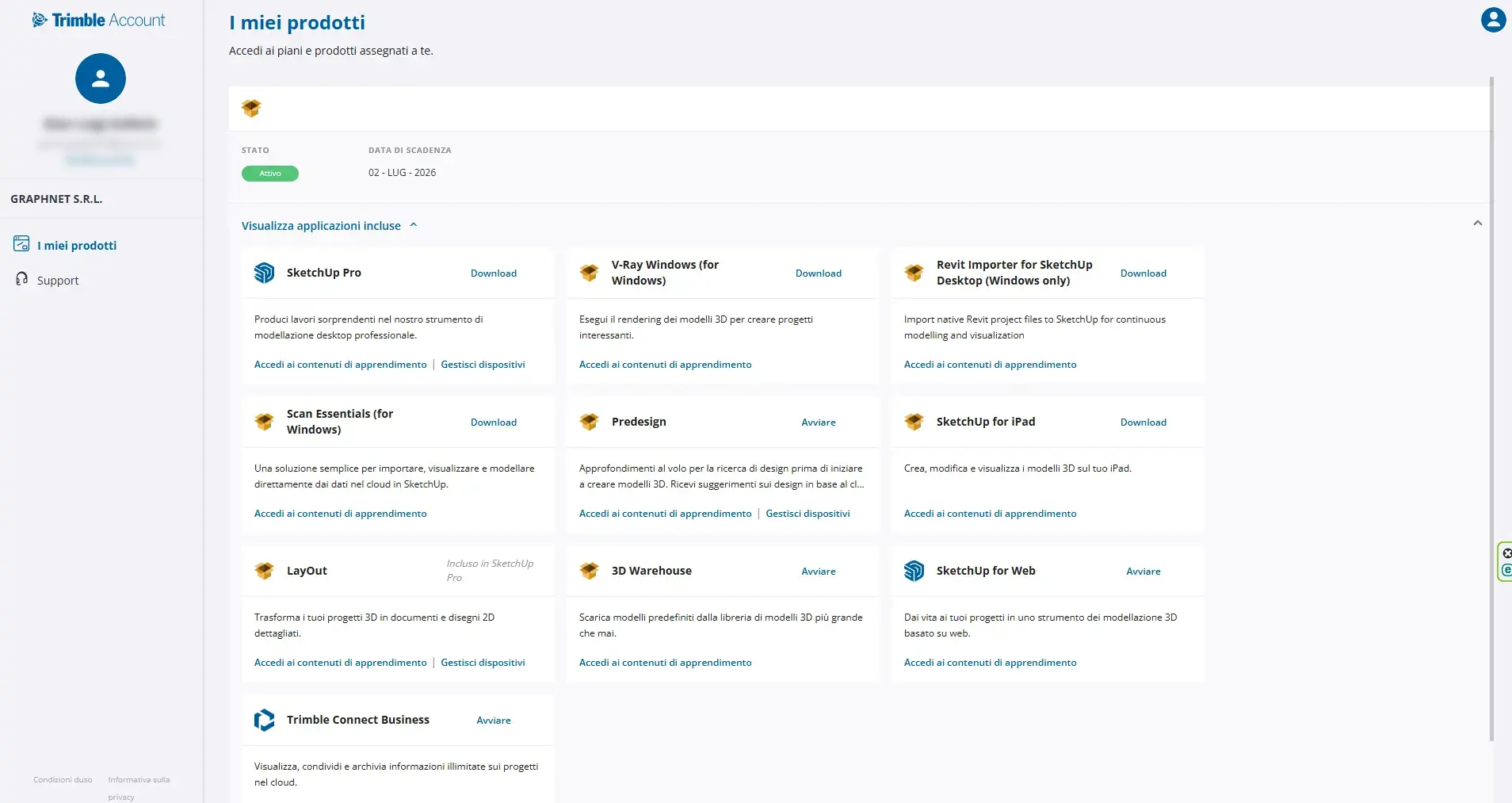Open Predesign learning content link
This screenshot has height=803, width=1512.
click(666, 514)
